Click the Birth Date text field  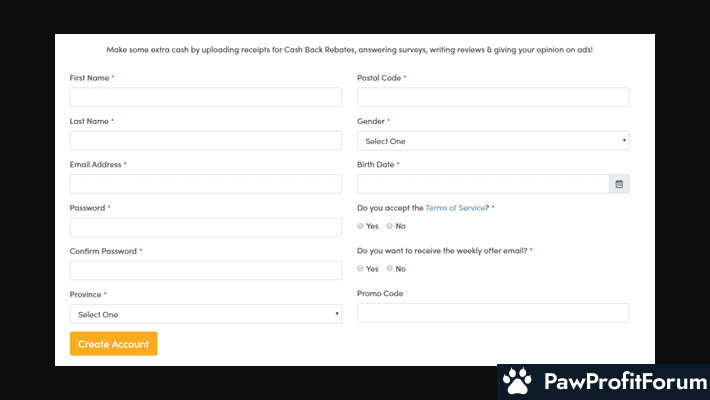pos(483,184)
